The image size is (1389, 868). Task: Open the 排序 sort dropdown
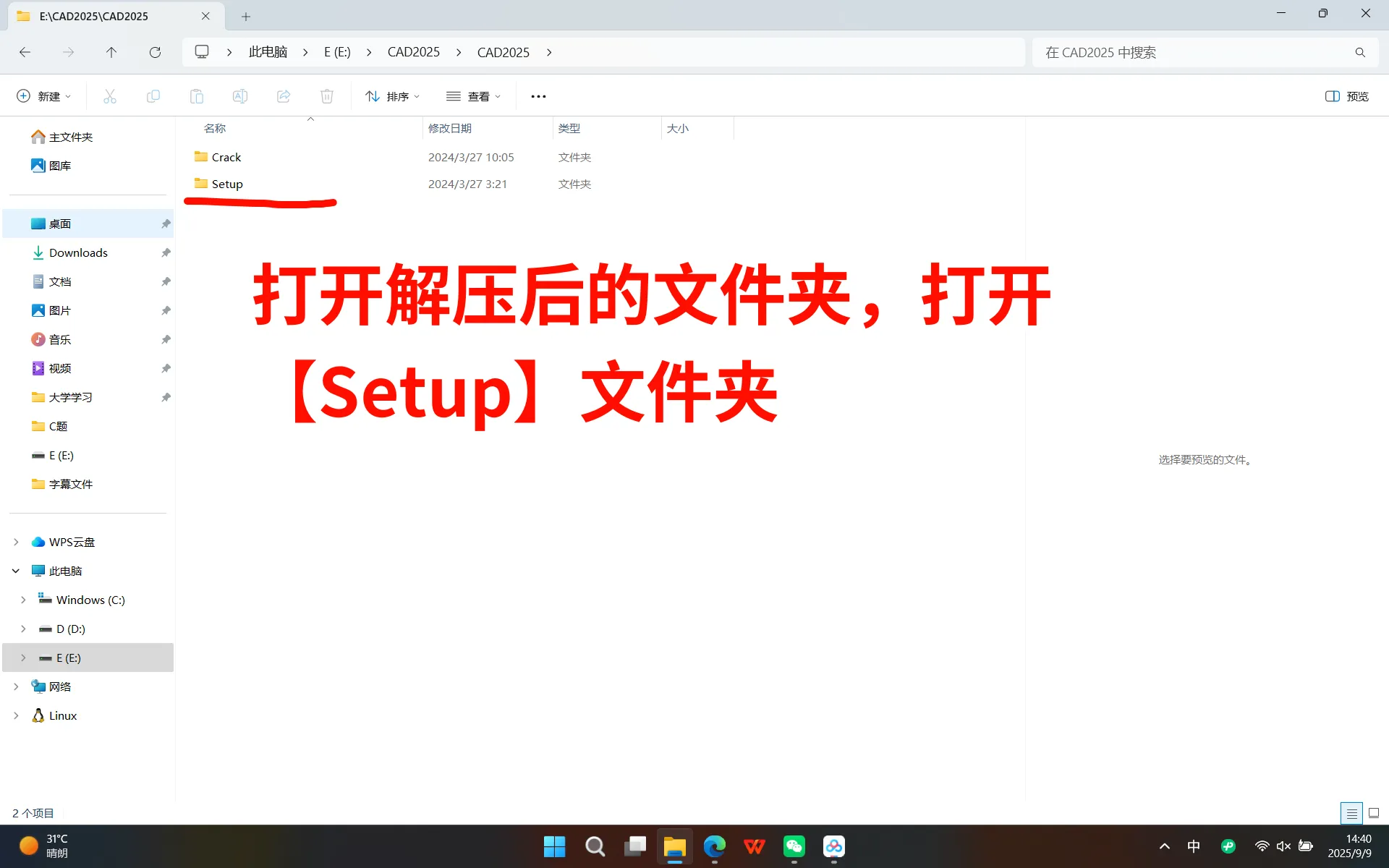coord(391,95)
